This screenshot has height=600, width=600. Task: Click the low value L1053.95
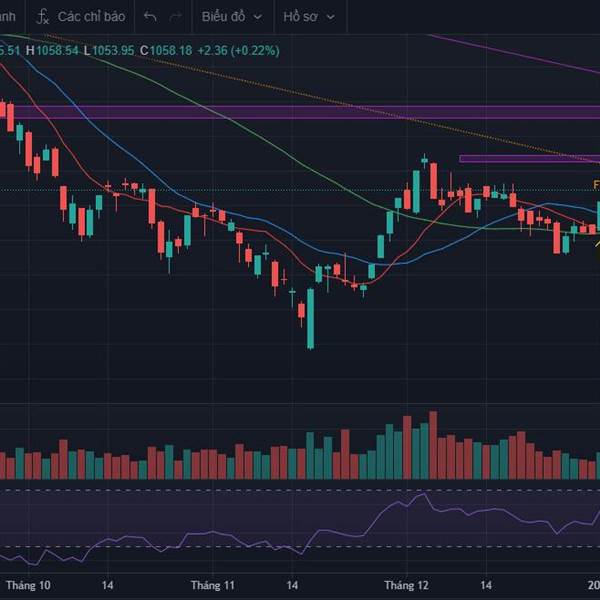coord(109,51)
